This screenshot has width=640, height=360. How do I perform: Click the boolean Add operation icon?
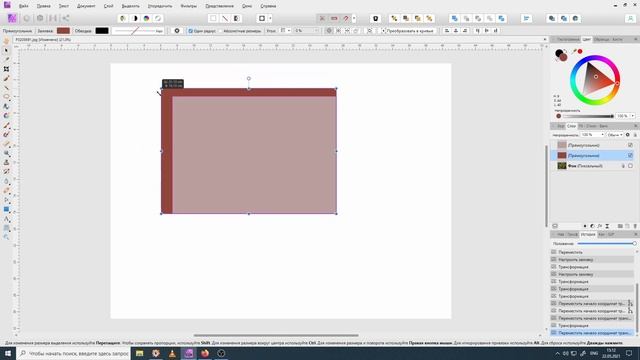point(454,18)
